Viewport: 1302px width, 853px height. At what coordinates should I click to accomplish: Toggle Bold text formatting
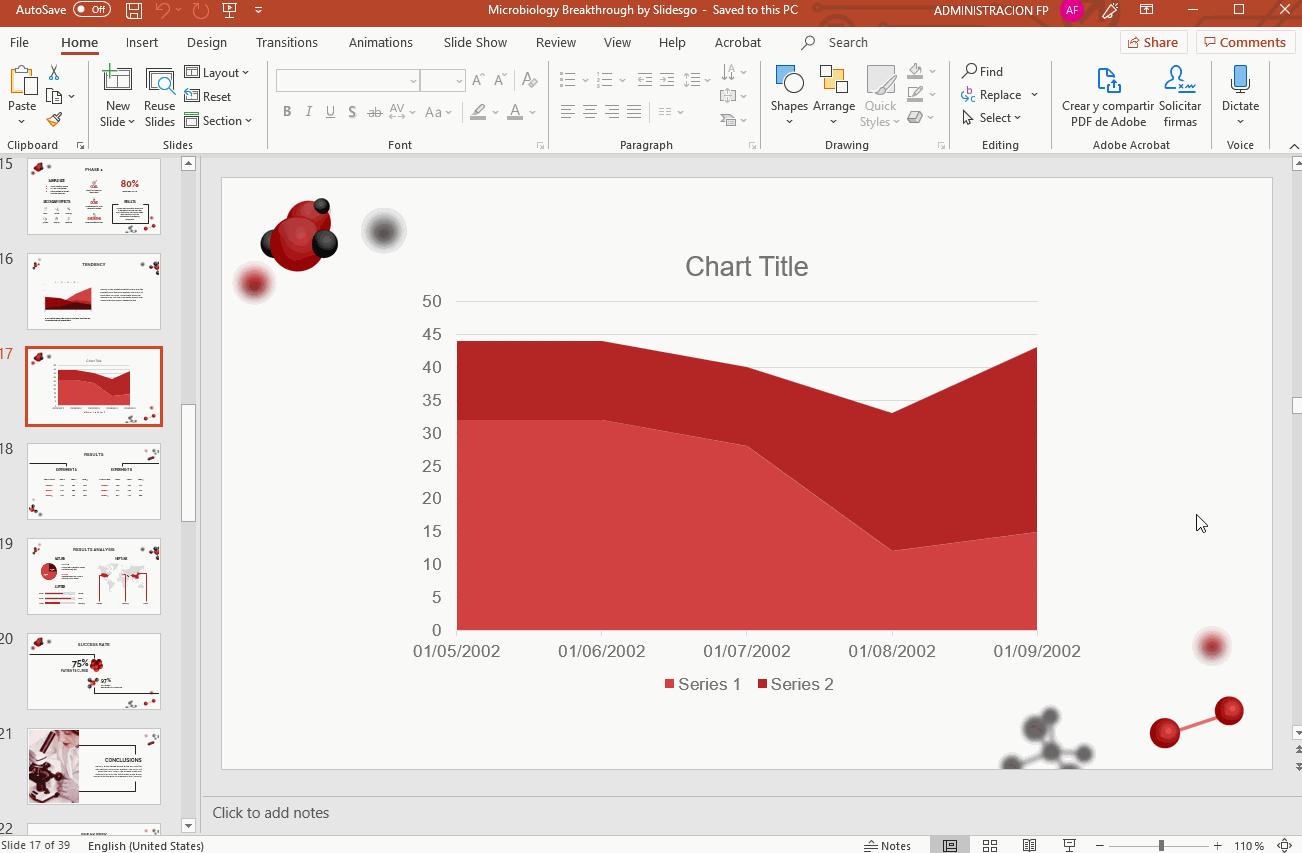[x=287, y=112]
